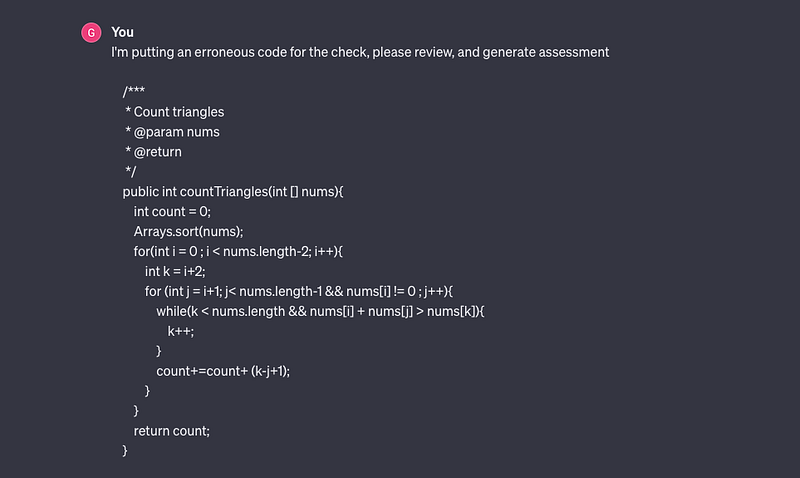This screenshot has width=800, height=478.
Task: Click the "k++;" statement
Action: (x=181, y=331)
